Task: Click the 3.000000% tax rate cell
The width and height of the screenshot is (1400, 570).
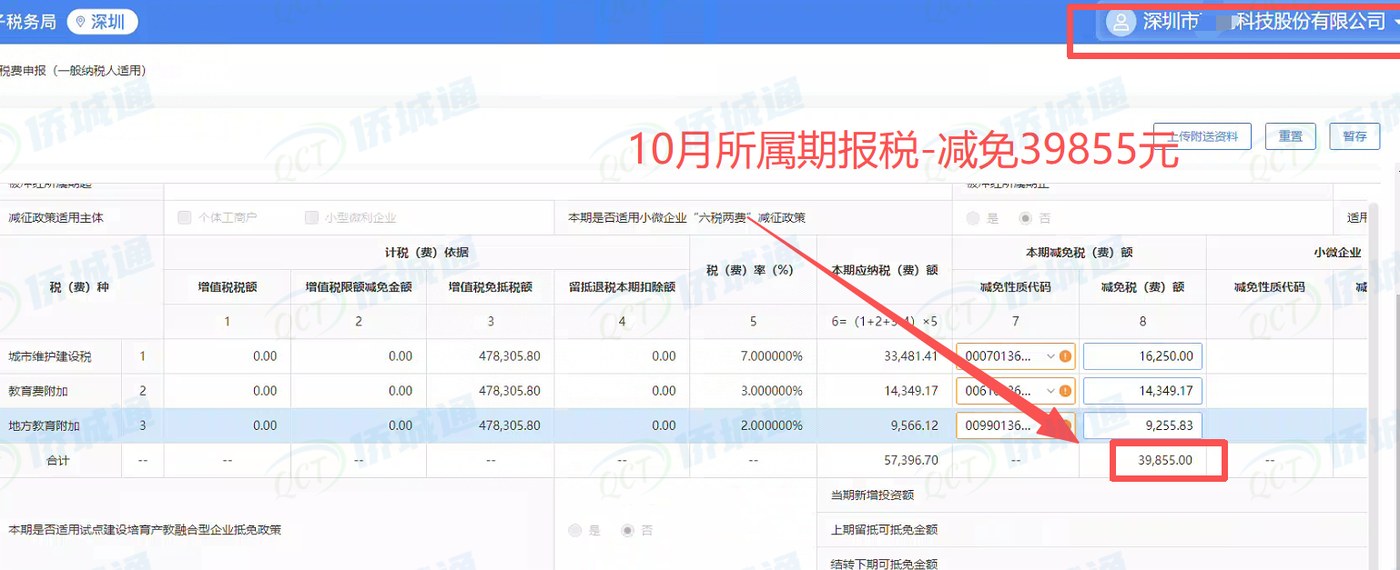Action: [x=753, y=391]
